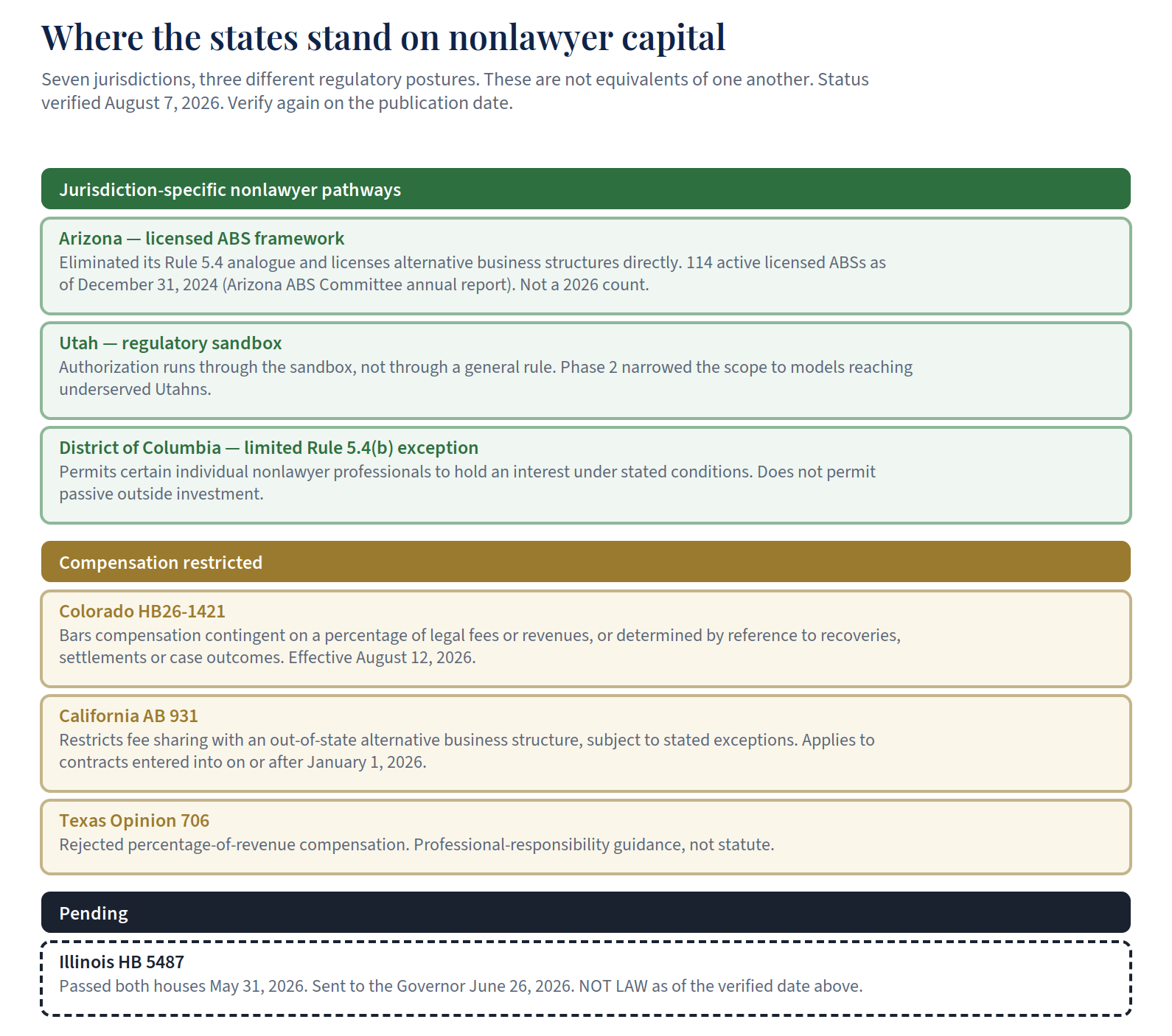The height and width of the screenshot is (1036, 1172).
Task: Click the green Jurisdiction-specific header bar background
Action: pyautogui.click(x=767, y=189)
